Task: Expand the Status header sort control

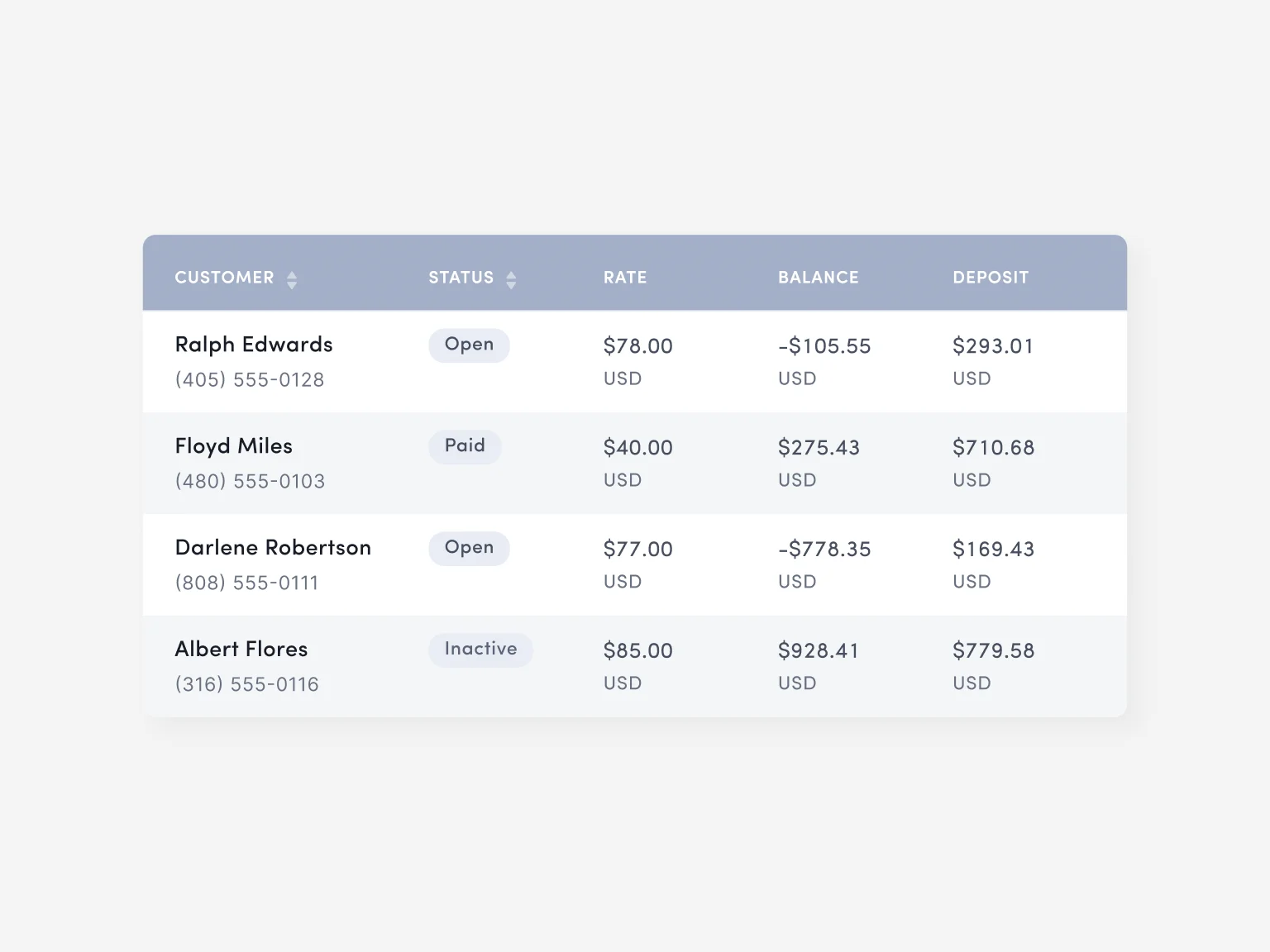Action: click(x=512, y=279)
